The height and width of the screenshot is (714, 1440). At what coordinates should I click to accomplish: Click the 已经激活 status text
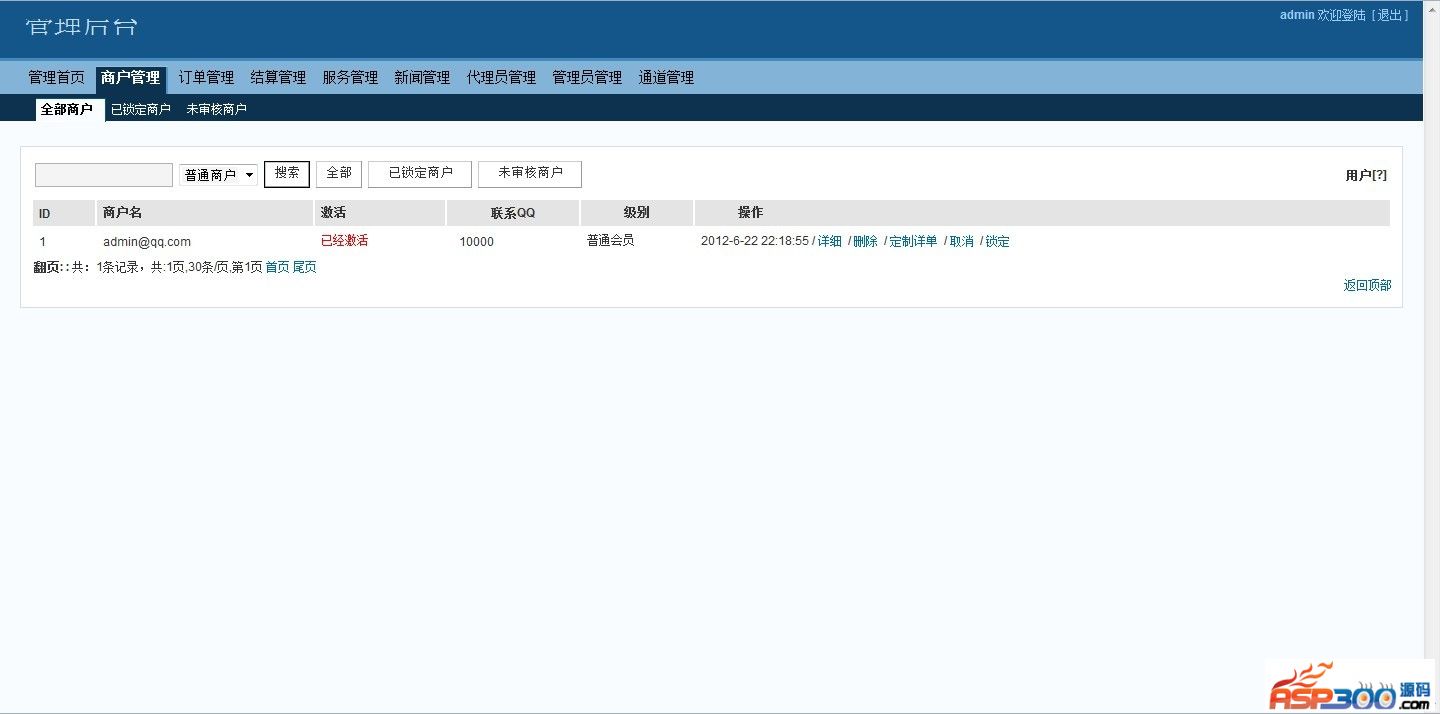pyautogui.click(x=344, y=241)
